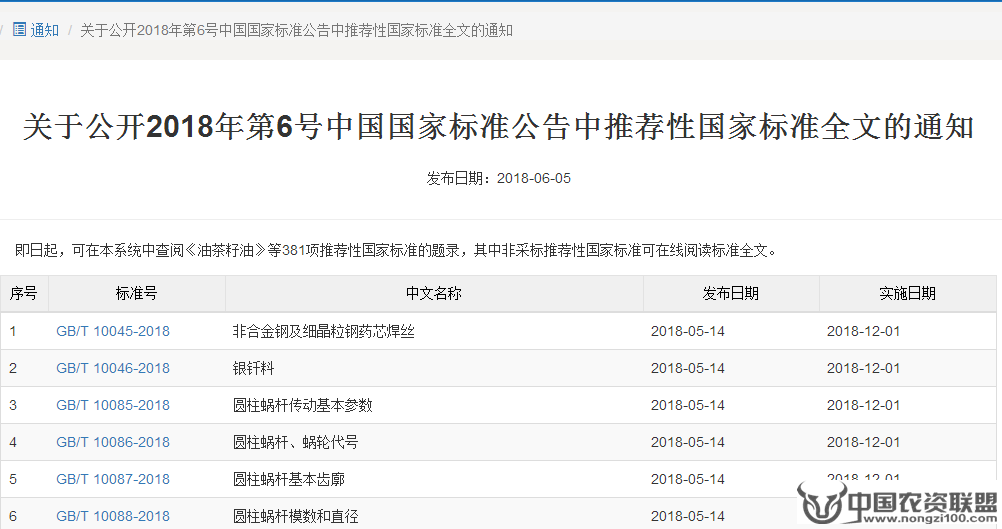
Task: Click implementation date in GB/T 10086-2018 row
Action: 863,442
